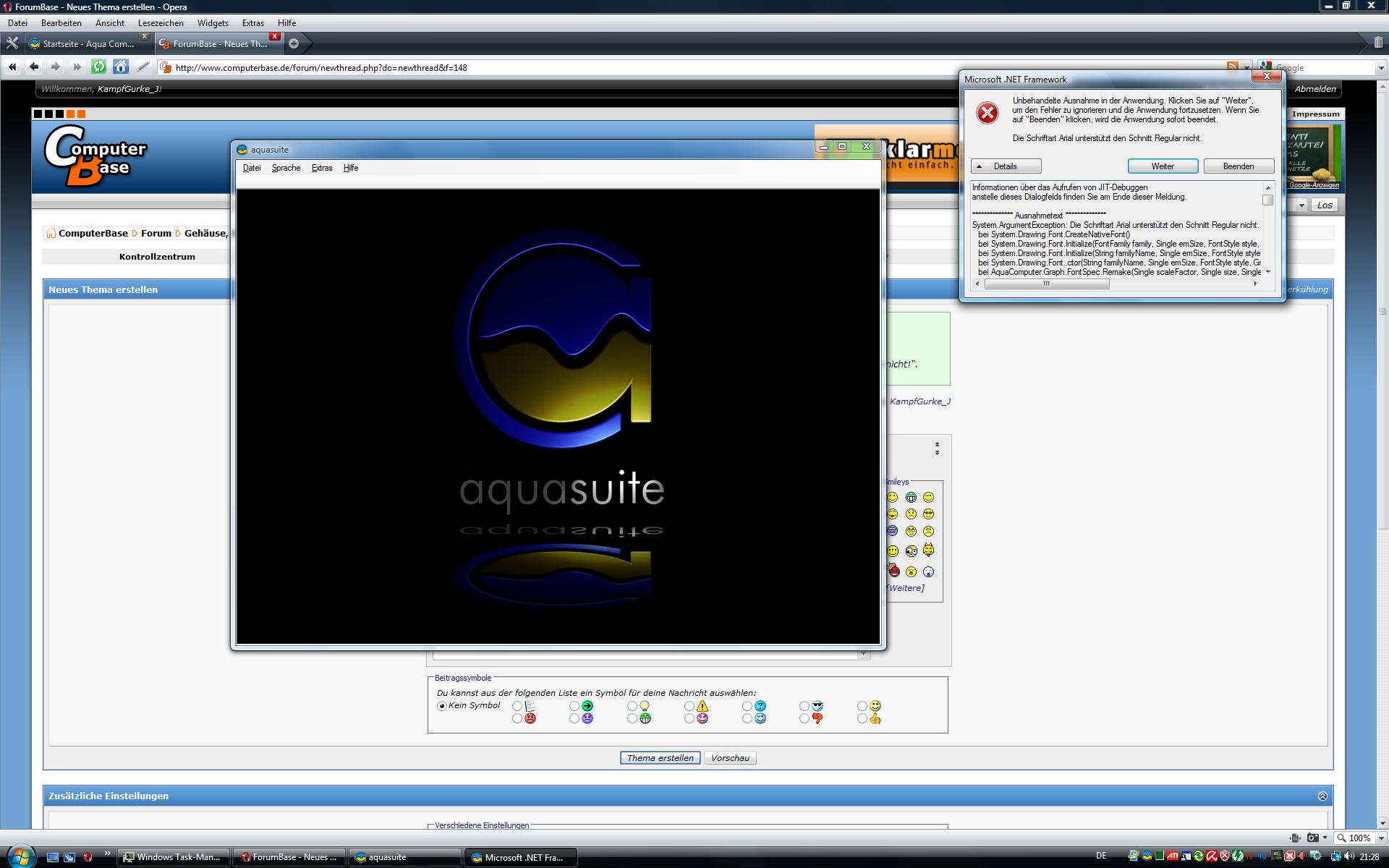
Task: Click the Thema erstellen button
Action: click(x=660, y=758)
